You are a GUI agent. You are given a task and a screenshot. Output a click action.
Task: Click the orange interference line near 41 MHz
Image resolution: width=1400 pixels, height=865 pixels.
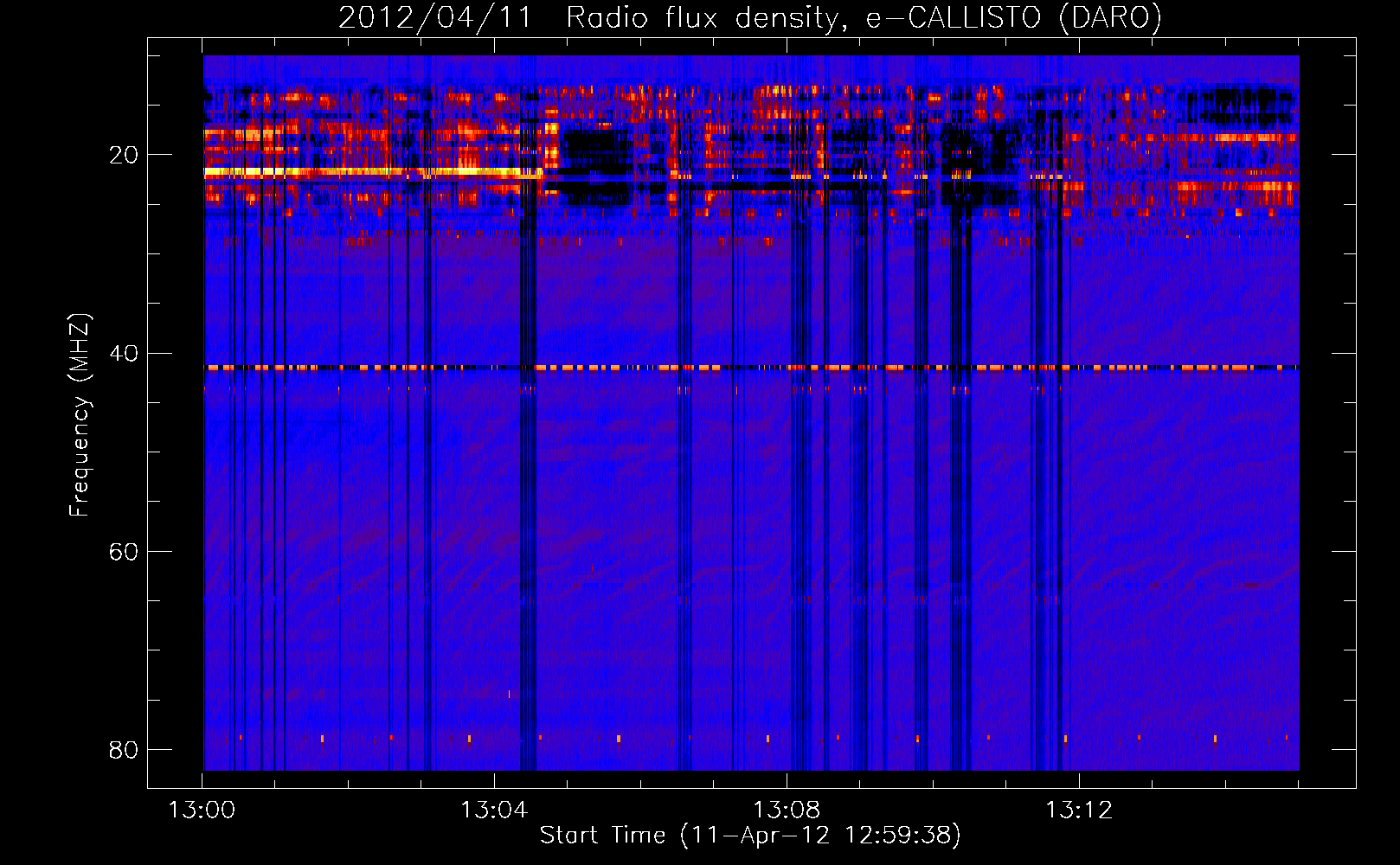(x=751, y=368)
